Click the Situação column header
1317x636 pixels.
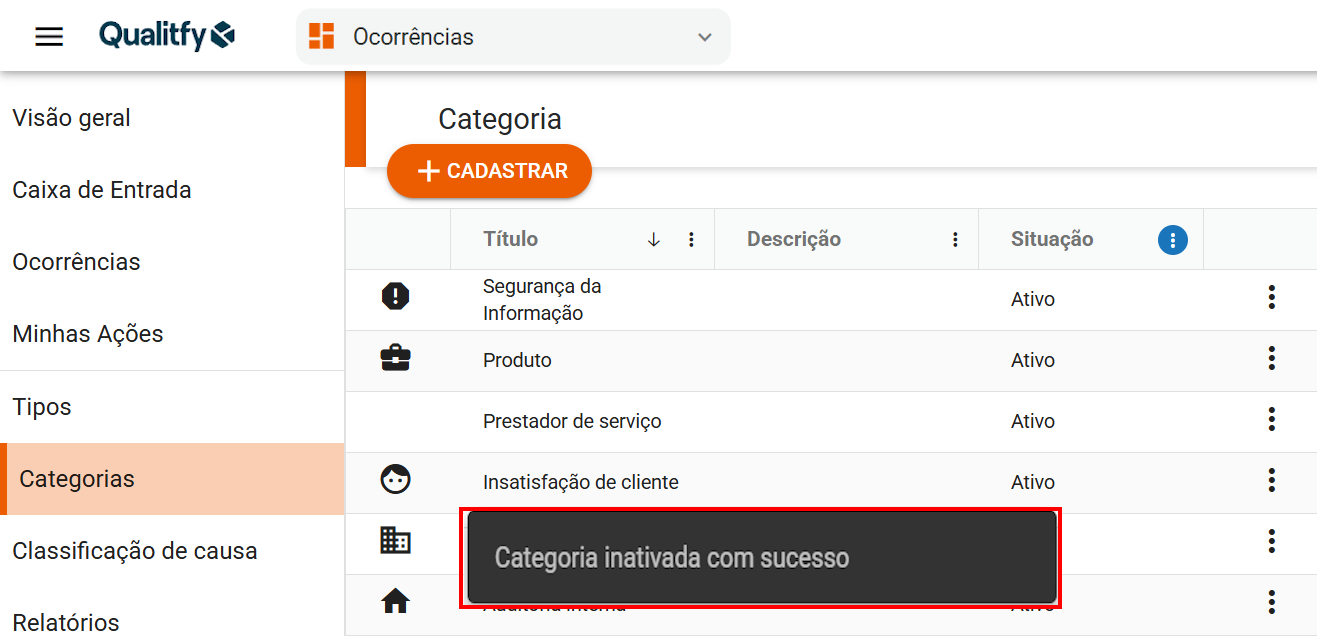1052,240
